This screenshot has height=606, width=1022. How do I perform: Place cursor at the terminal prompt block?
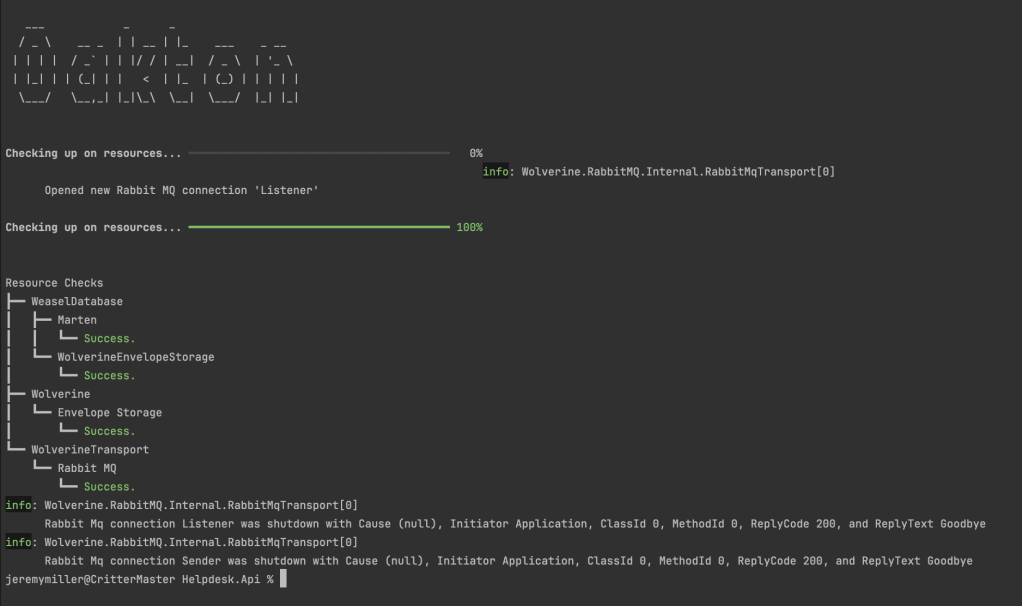pos(284,580)
